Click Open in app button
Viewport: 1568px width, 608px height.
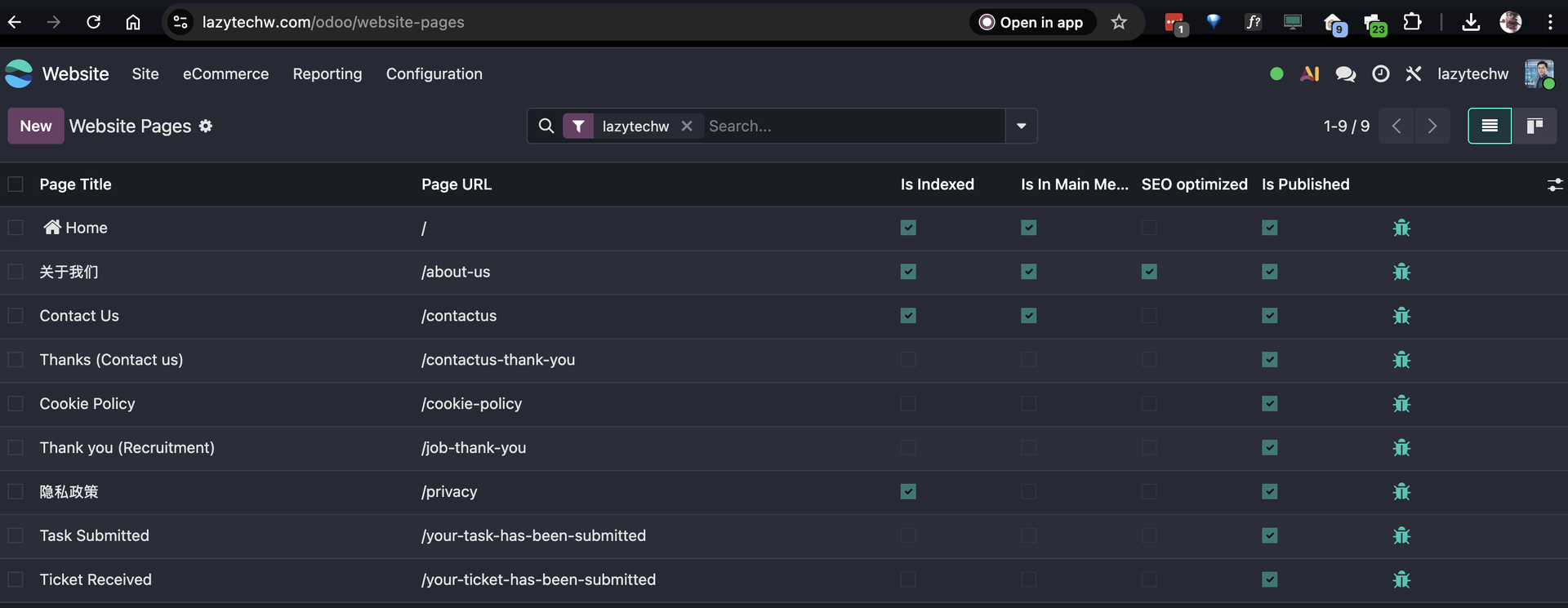tap(1032, 22)
